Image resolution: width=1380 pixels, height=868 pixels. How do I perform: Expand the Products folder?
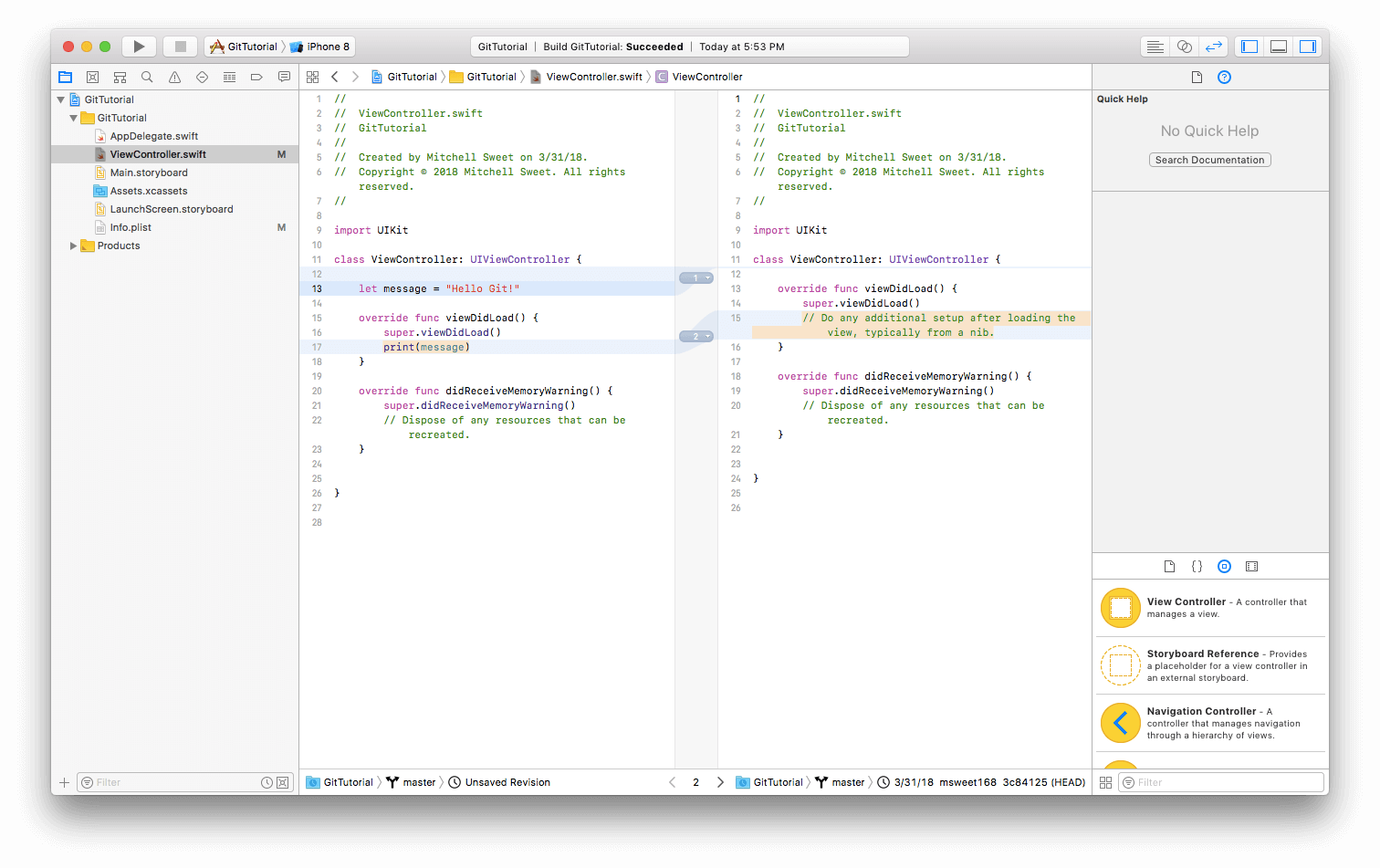pos(73,246)
